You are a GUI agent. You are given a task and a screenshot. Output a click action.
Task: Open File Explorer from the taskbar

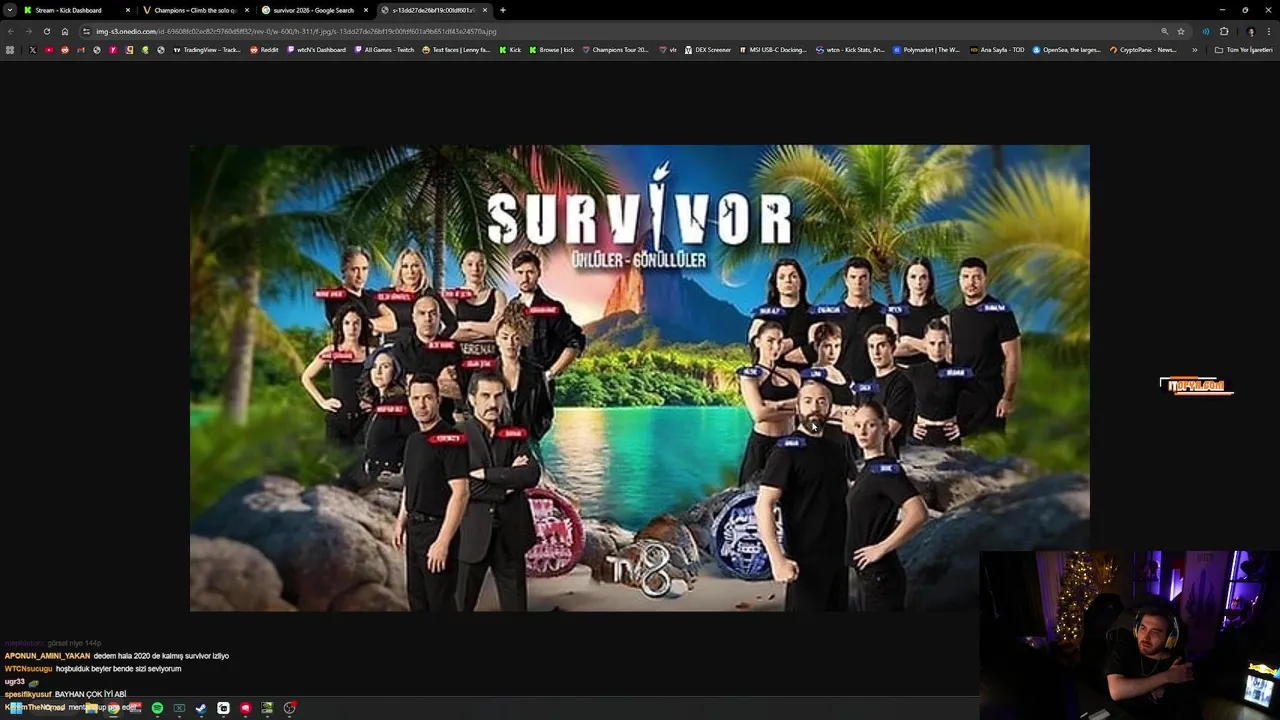pyautogui.click(x=91, y=708)
